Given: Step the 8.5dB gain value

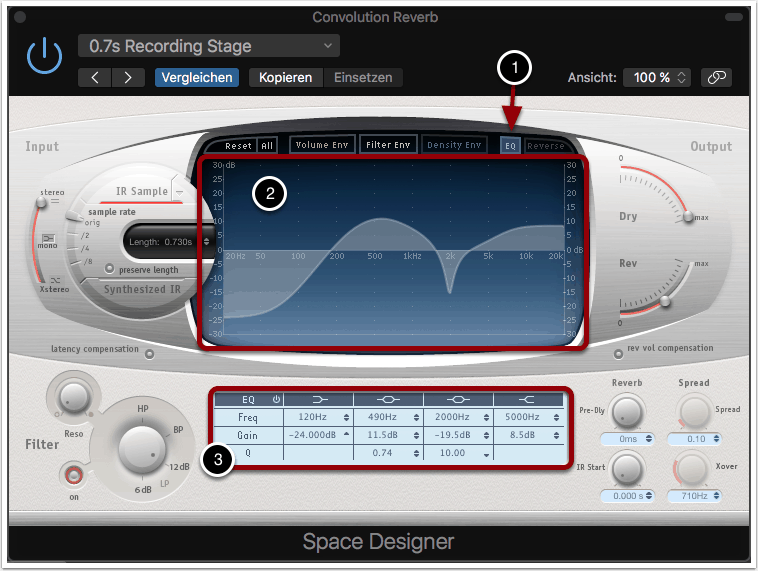Looking at the screenshot, I should 556,435.
